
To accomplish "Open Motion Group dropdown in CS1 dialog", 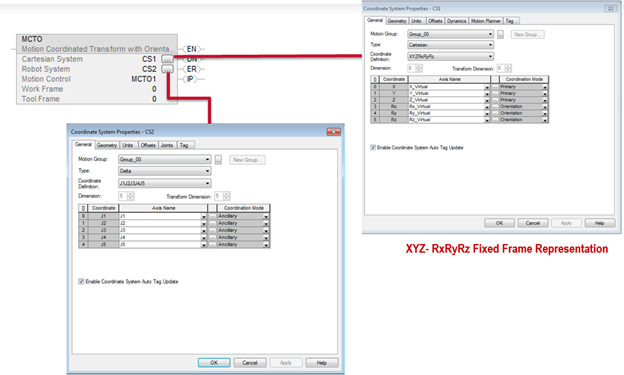I will pos(450,34).
